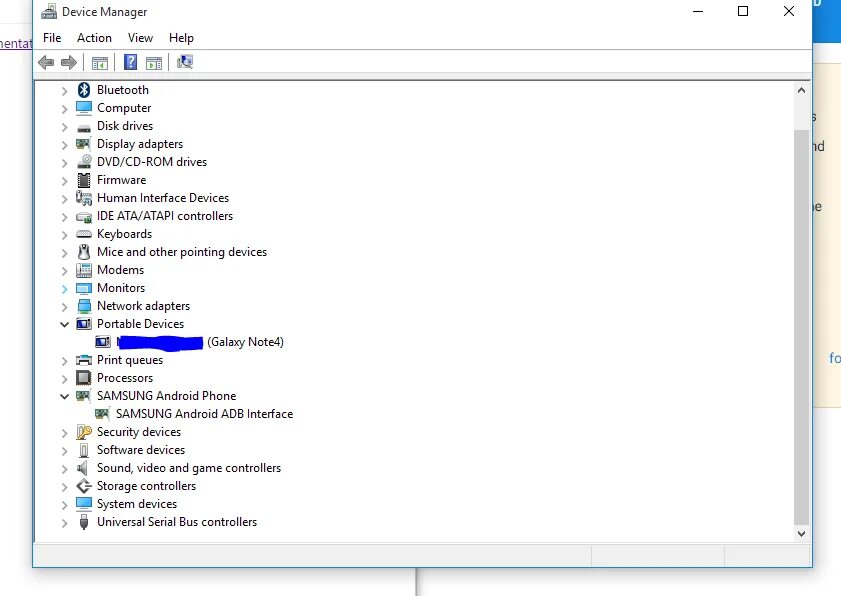Open the File menu
Screen dimensions: 841x596
click(52, 38)
